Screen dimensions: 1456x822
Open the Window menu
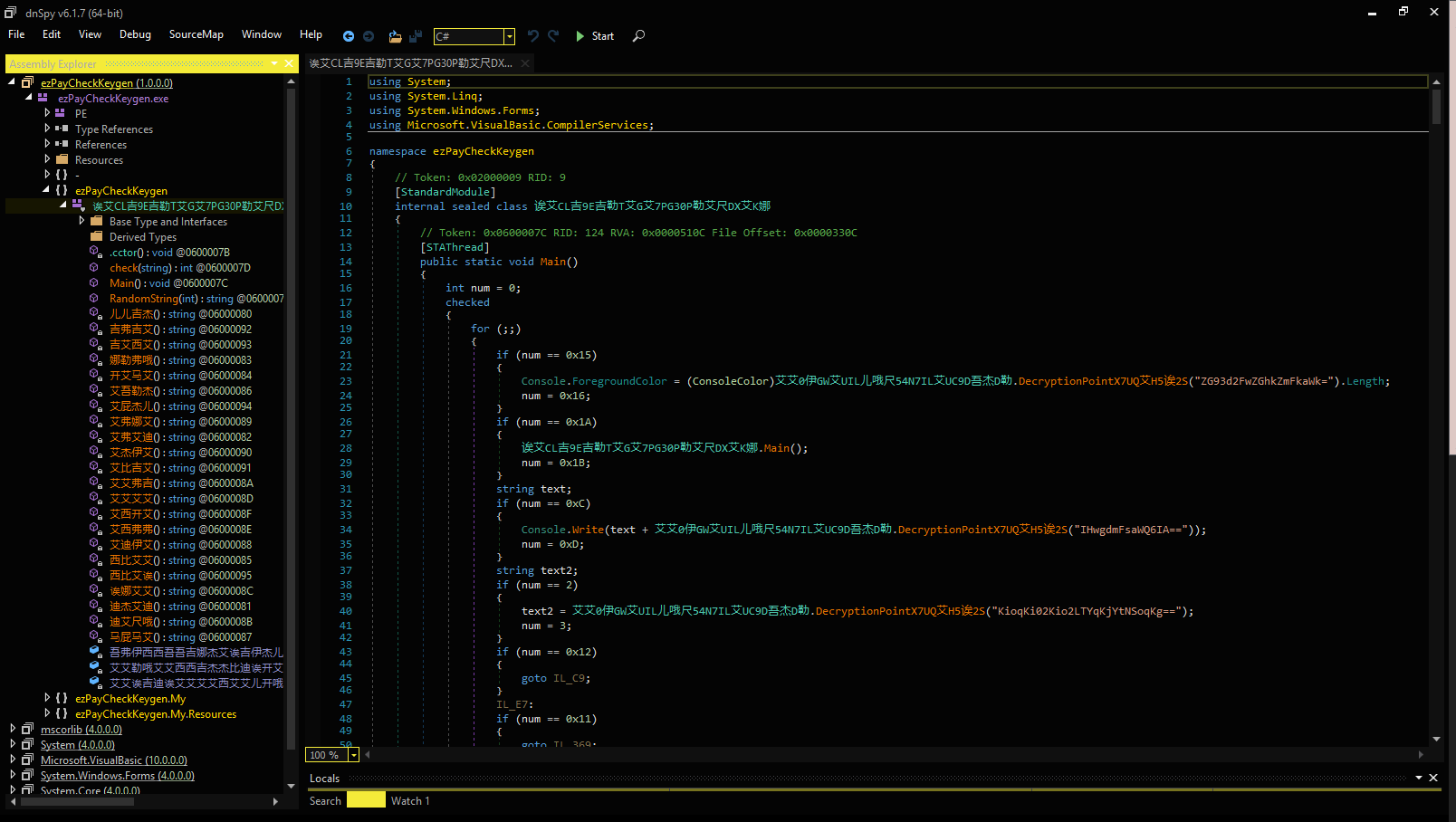coord(262,34)
